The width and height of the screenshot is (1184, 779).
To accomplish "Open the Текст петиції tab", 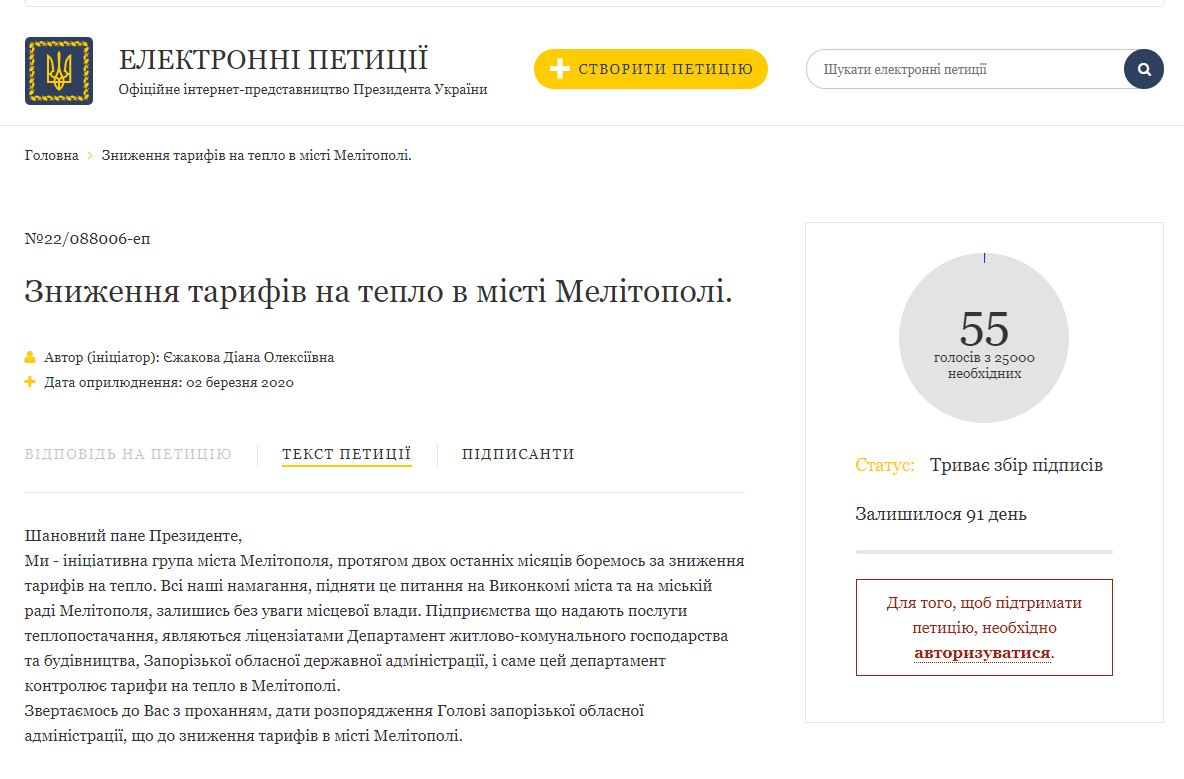I will coord(346,454).
